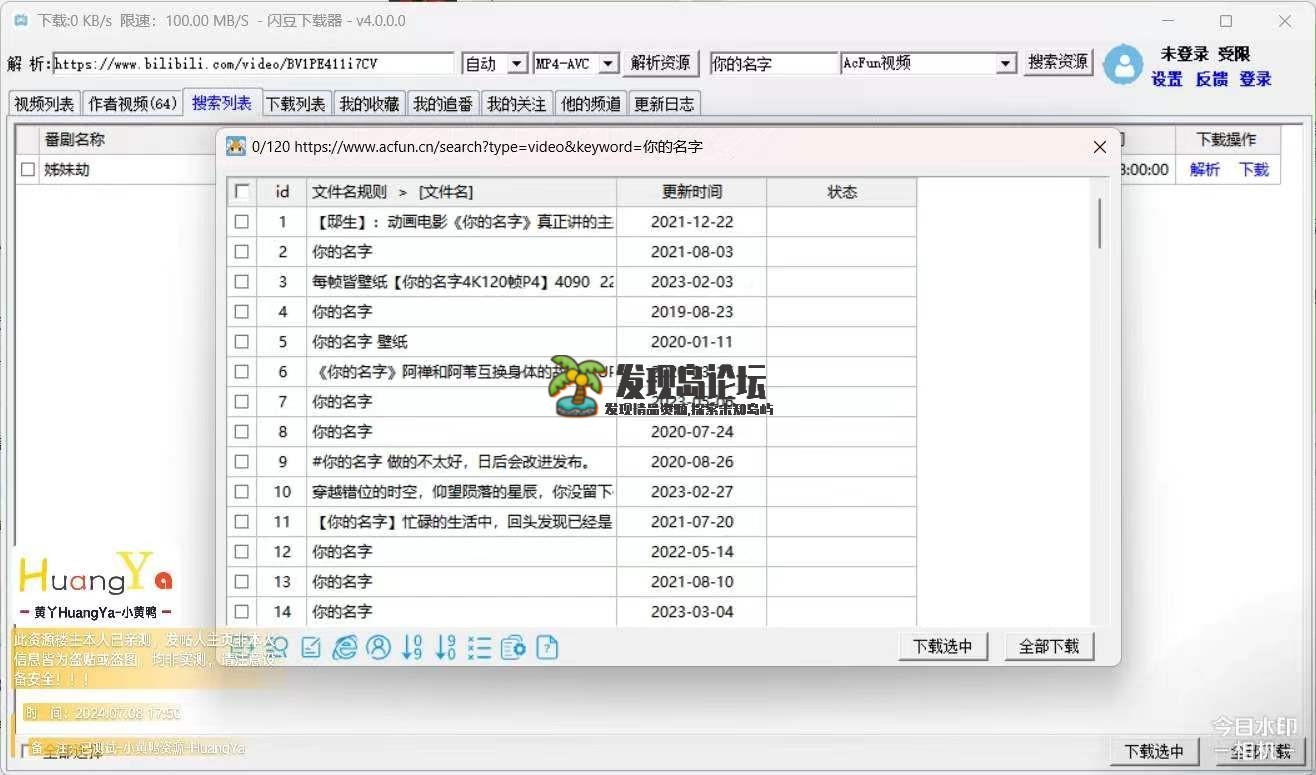Click 下载选中 button in dialog

pos(943,646)
